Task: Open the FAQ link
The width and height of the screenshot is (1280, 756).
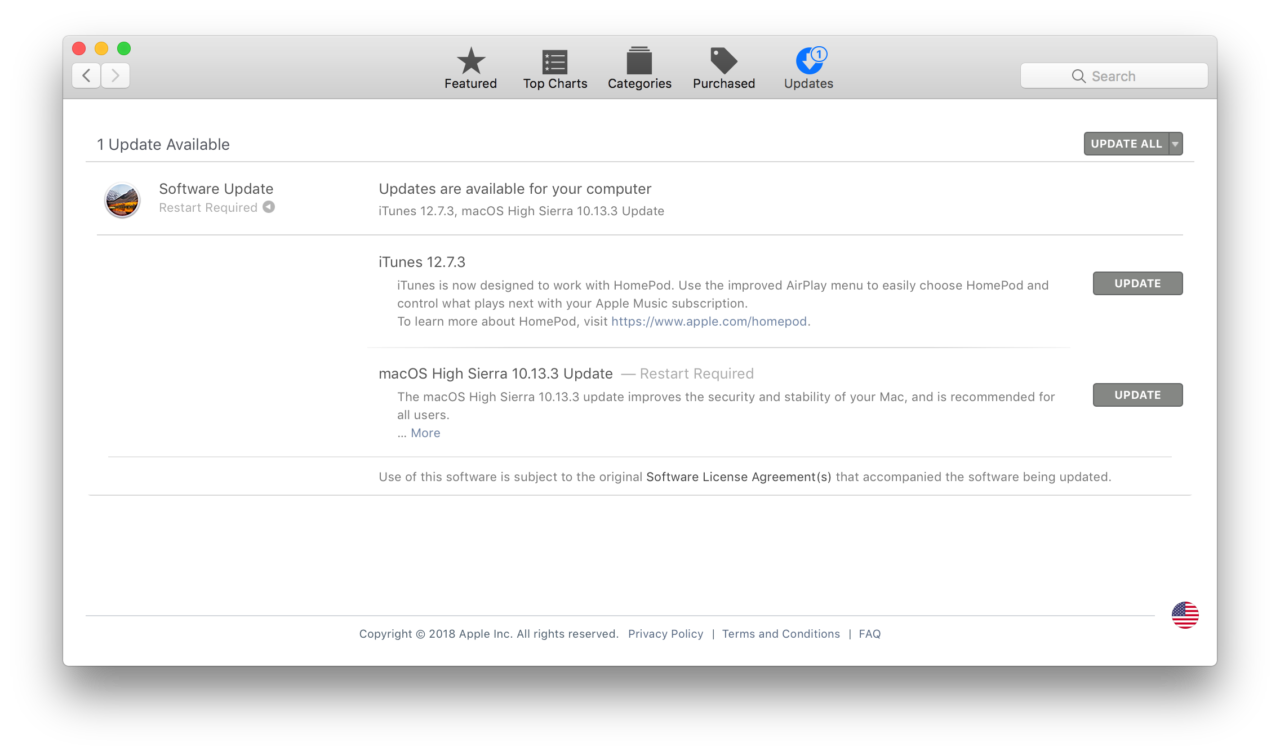Action: (x=869, y=633)
